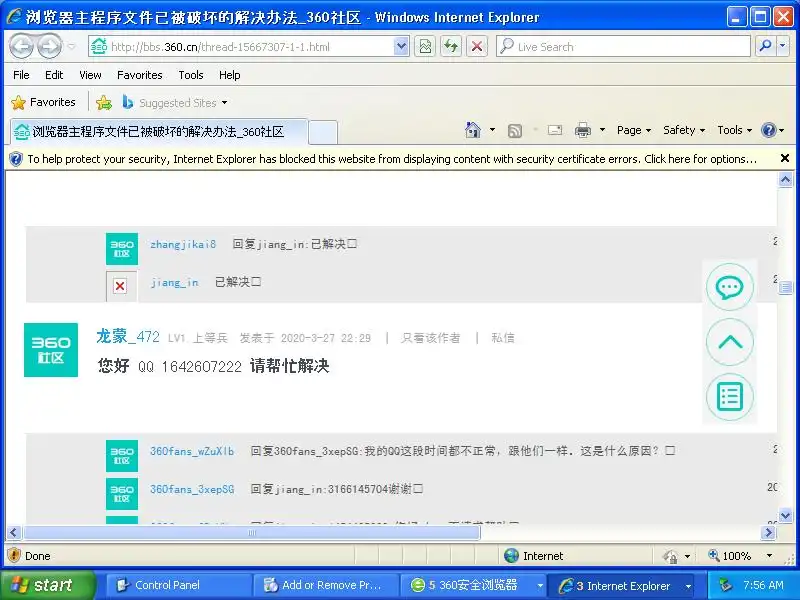Go back with the Back arrow button

(21, 46)
